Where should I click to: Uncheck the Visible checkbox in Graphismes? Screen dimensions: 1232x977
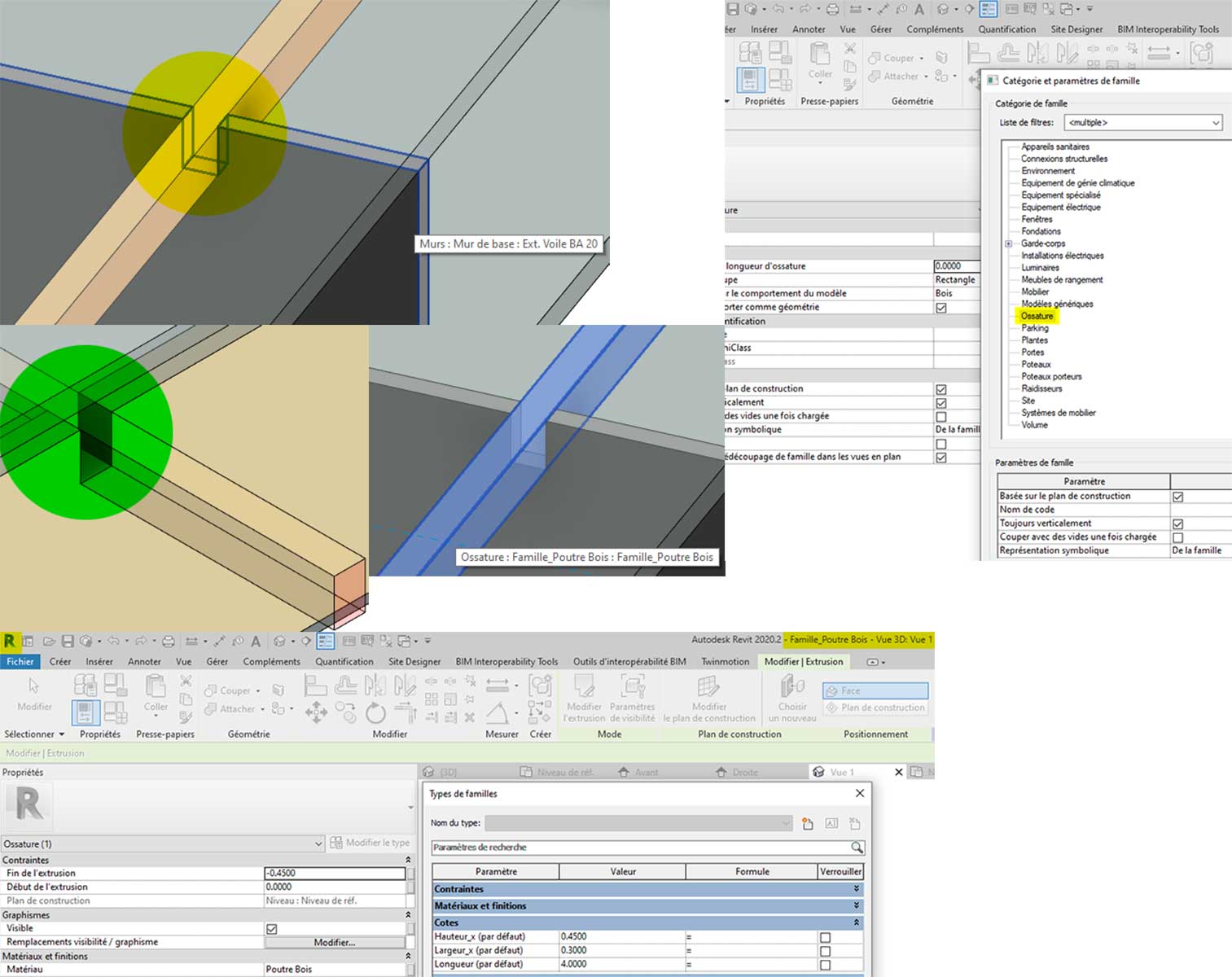pyautogui.click(x=272, y=928)
